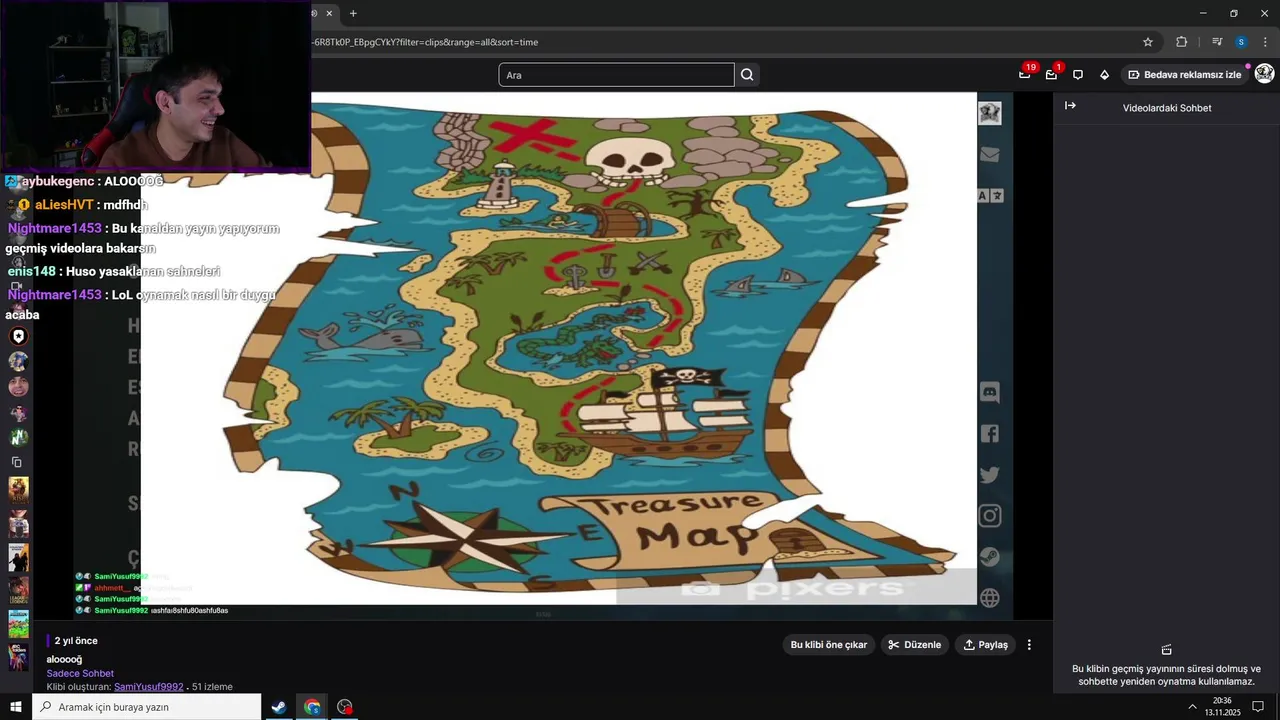Click enis148 chat username
Image resolution: width=1280 pixels, height=720 pixels.
pos(32,272)
